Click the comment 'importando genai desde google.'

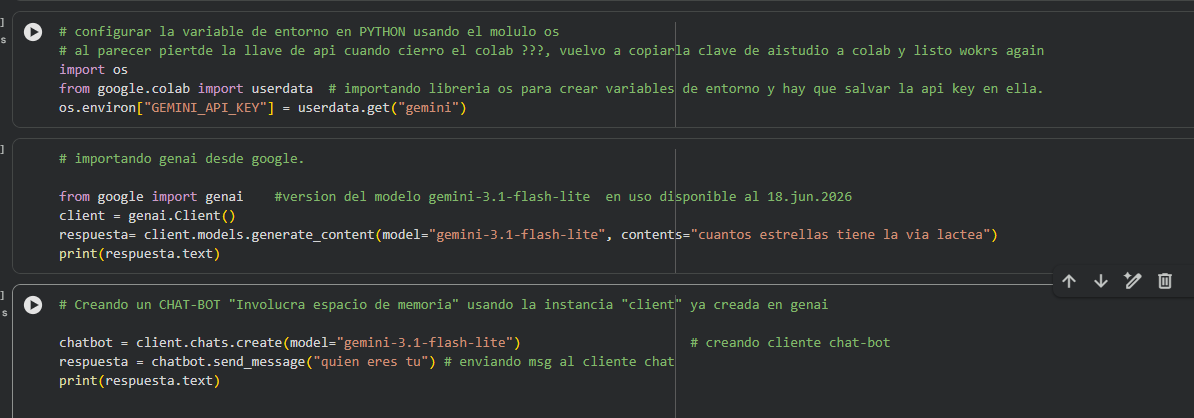(x=181, y=159)
